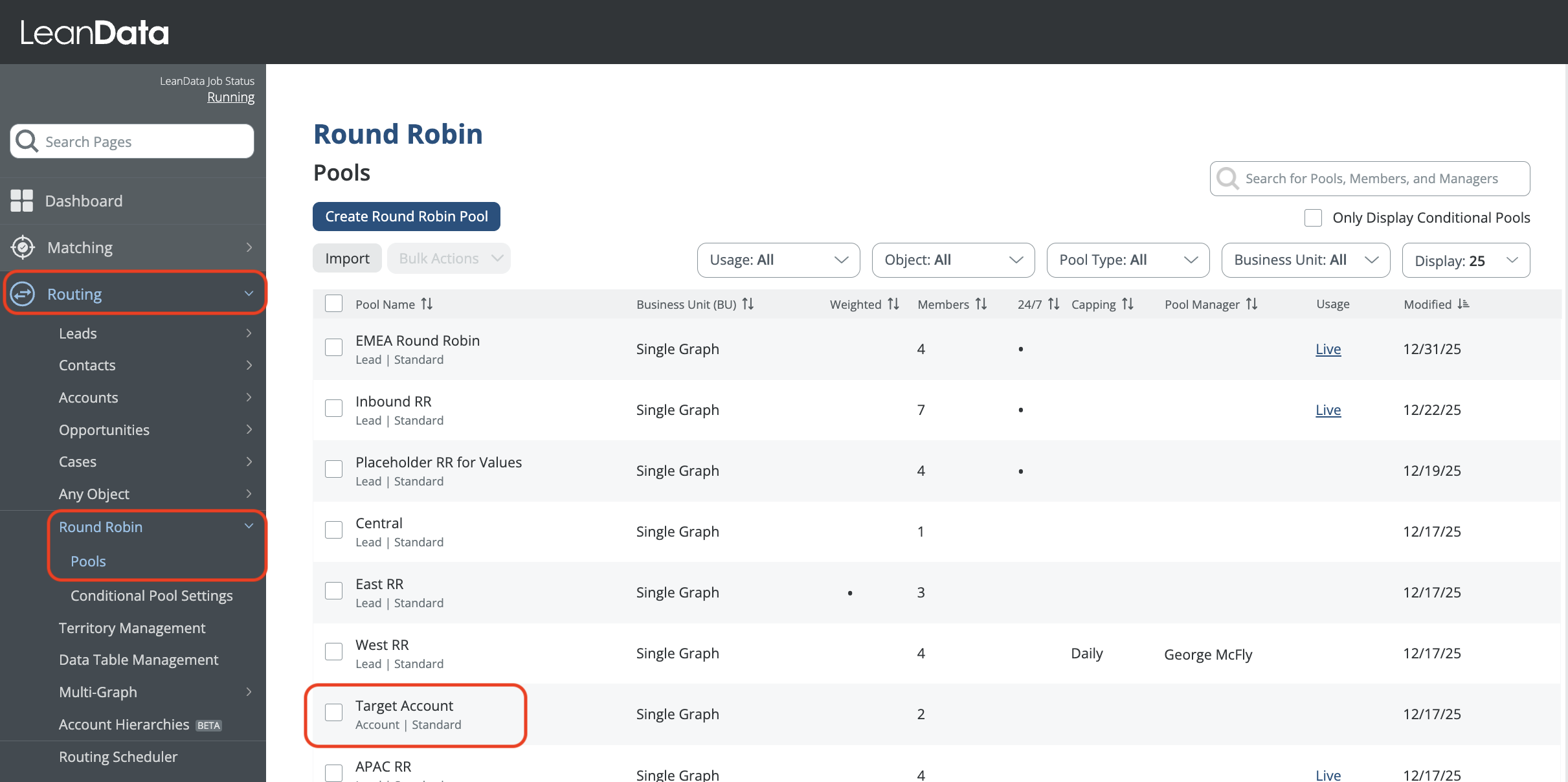Open the Usage: All dropdown
This screenshot has height=782, width=1568.
(x=778, y=260)
